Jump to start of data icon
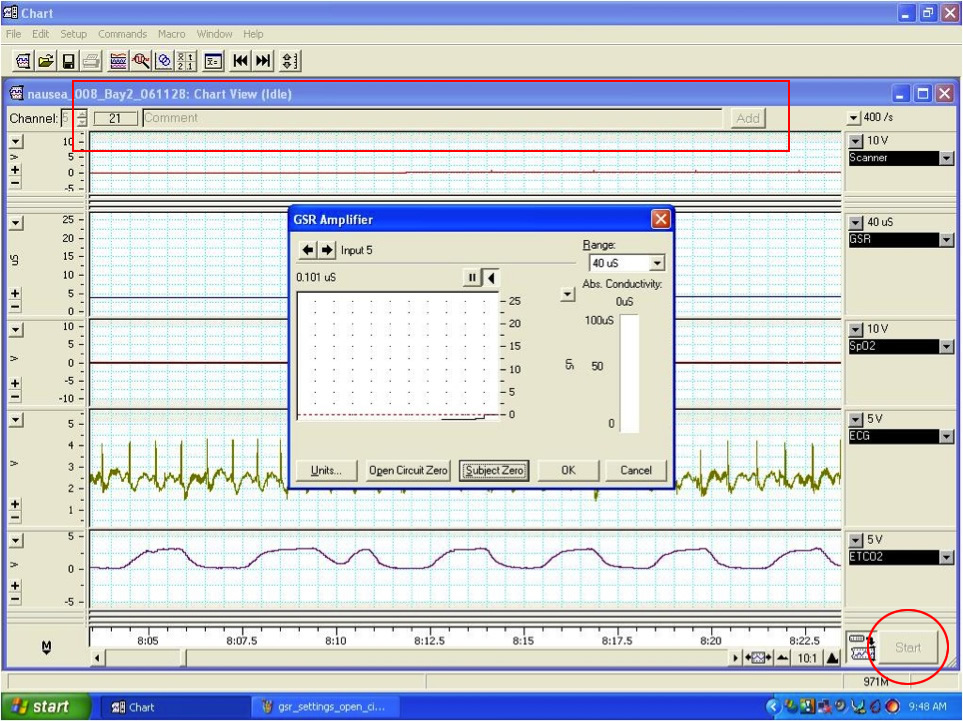The image size is (963, 721). [x=240, y=61]
